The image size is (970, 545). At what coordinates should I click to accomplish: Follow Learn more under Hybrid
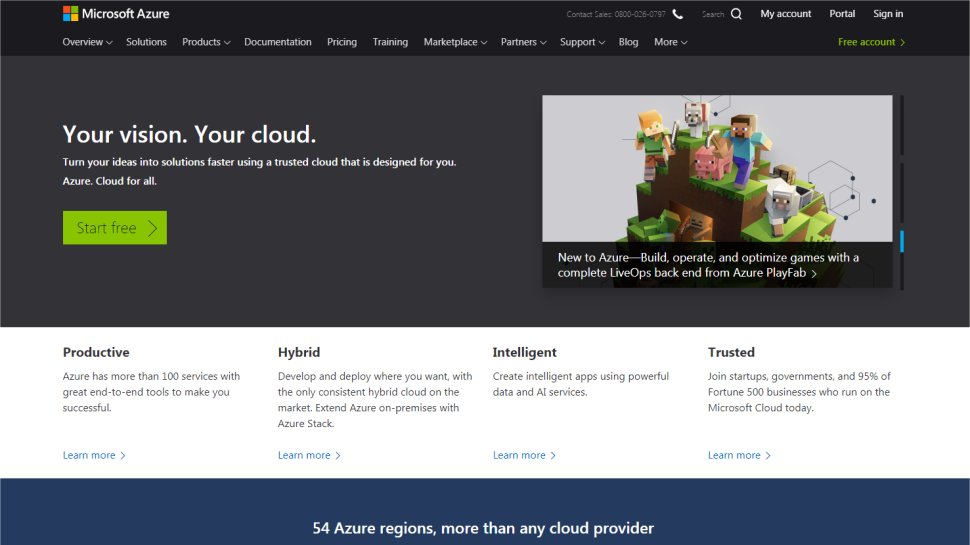[x=304, y=456]
